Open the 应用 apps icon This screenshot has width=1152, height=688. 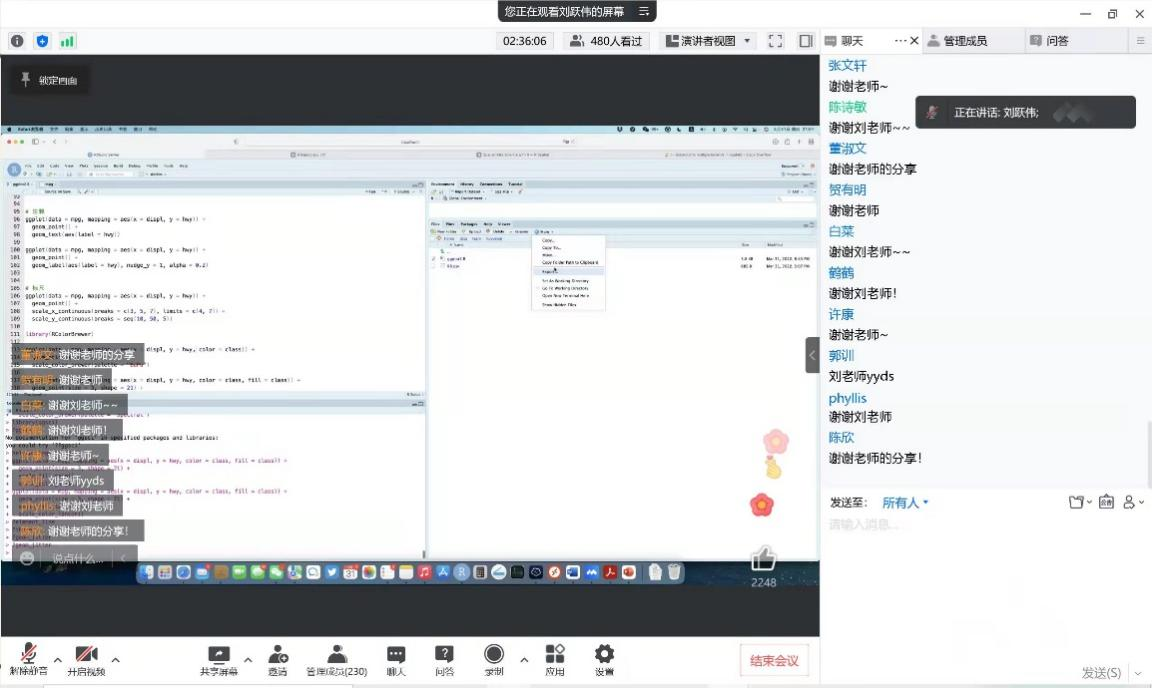pos(555,658)
